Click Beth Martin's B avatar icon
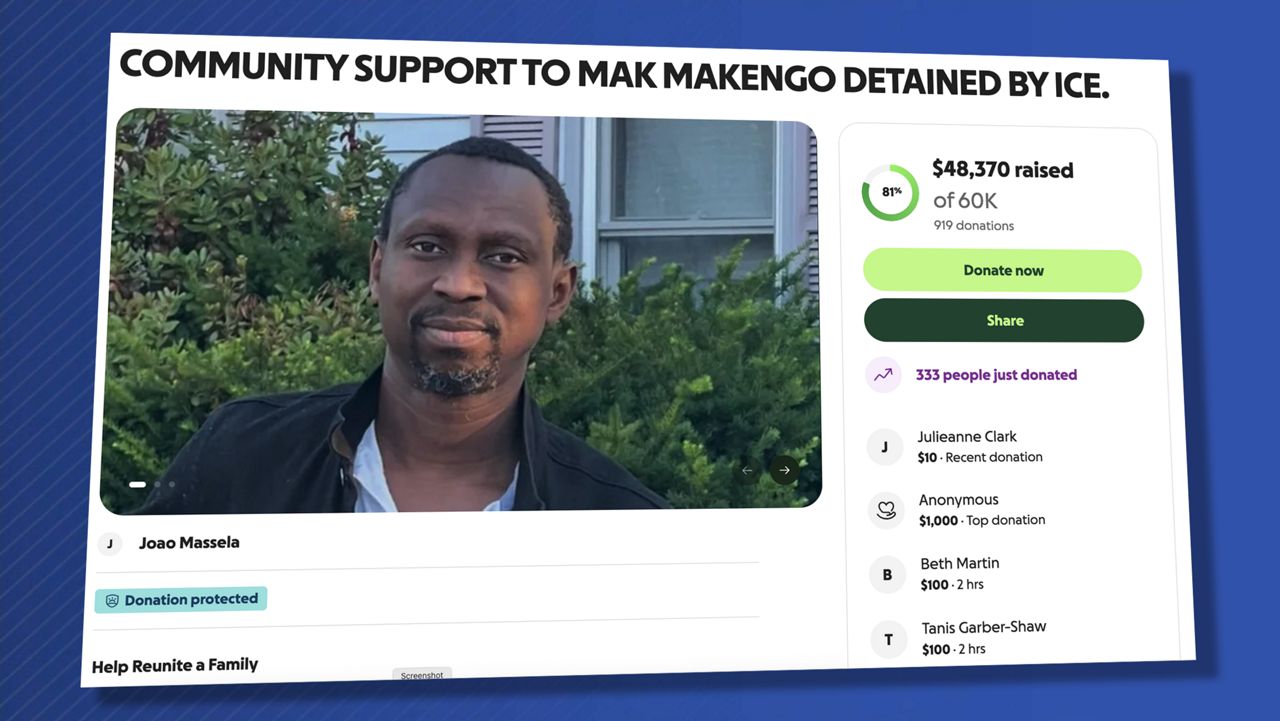The height and width of the screenshot is (721, 1280). tap(887, 575)
